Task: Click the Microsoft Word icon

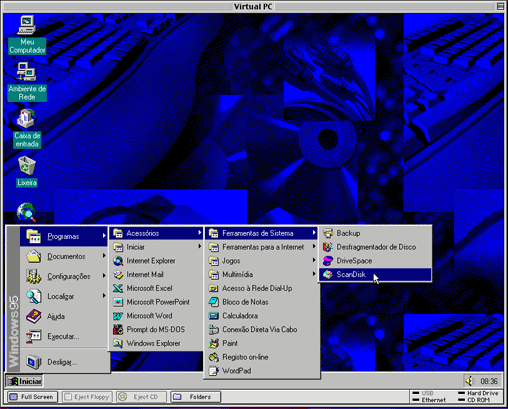Action: tap(118, 316)
